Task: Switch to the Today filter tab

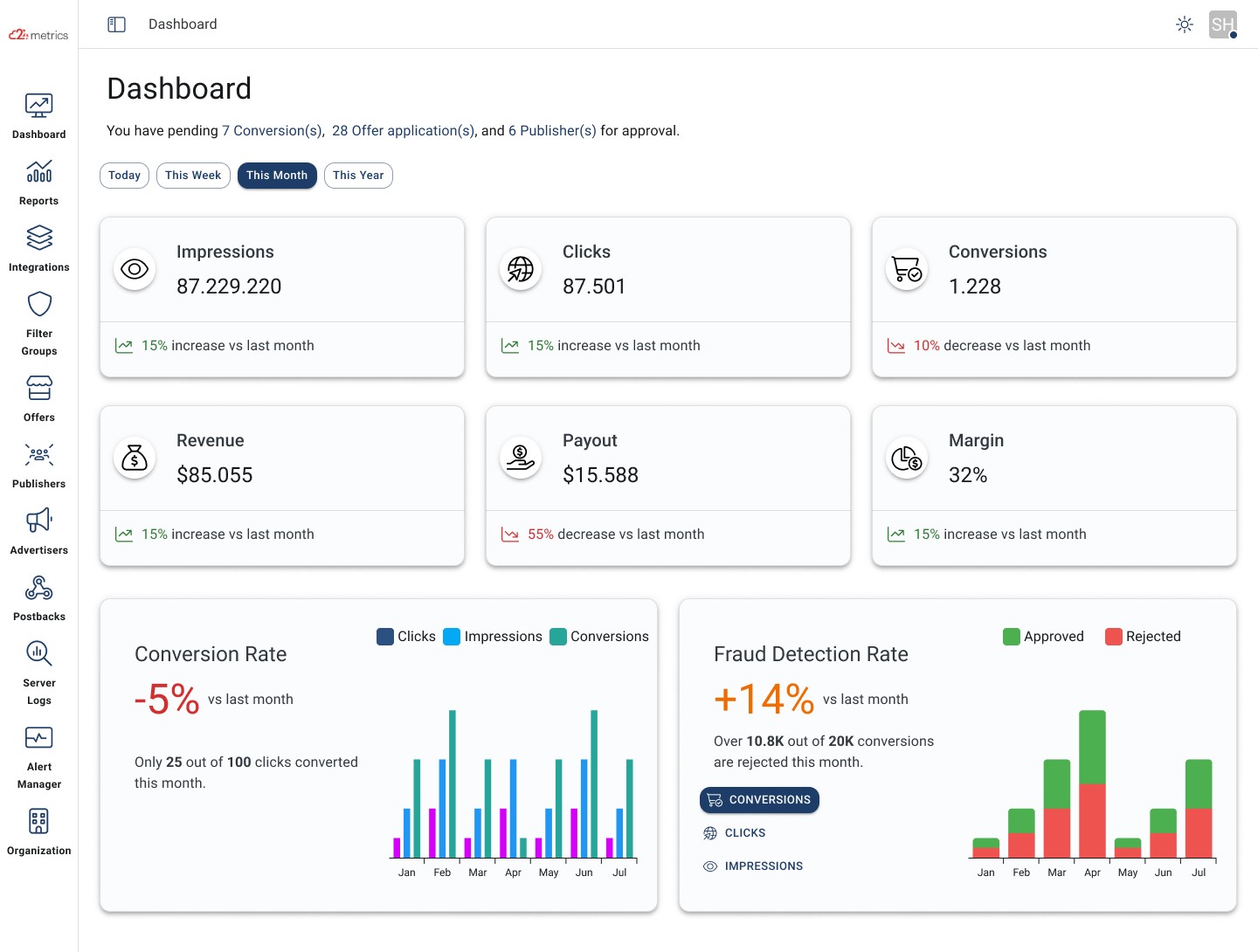Action: 124,176
